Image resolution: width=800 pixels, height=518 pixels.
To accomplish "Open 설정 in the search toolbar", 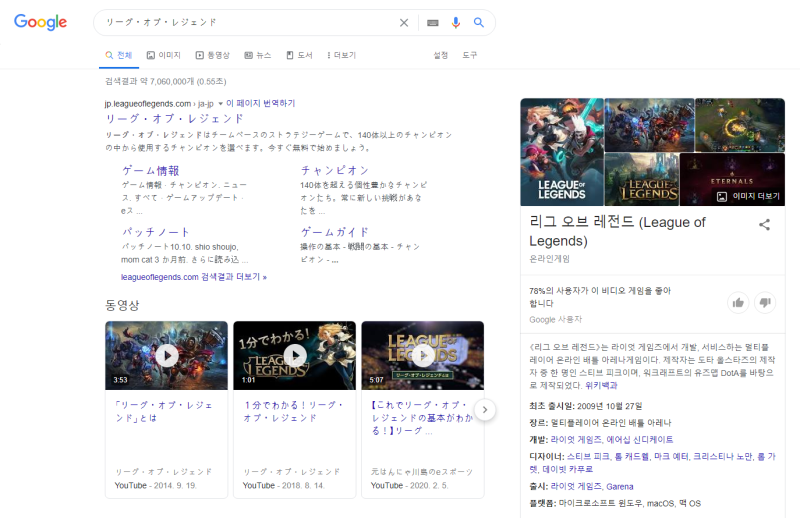I will click(x=440, y=55).
